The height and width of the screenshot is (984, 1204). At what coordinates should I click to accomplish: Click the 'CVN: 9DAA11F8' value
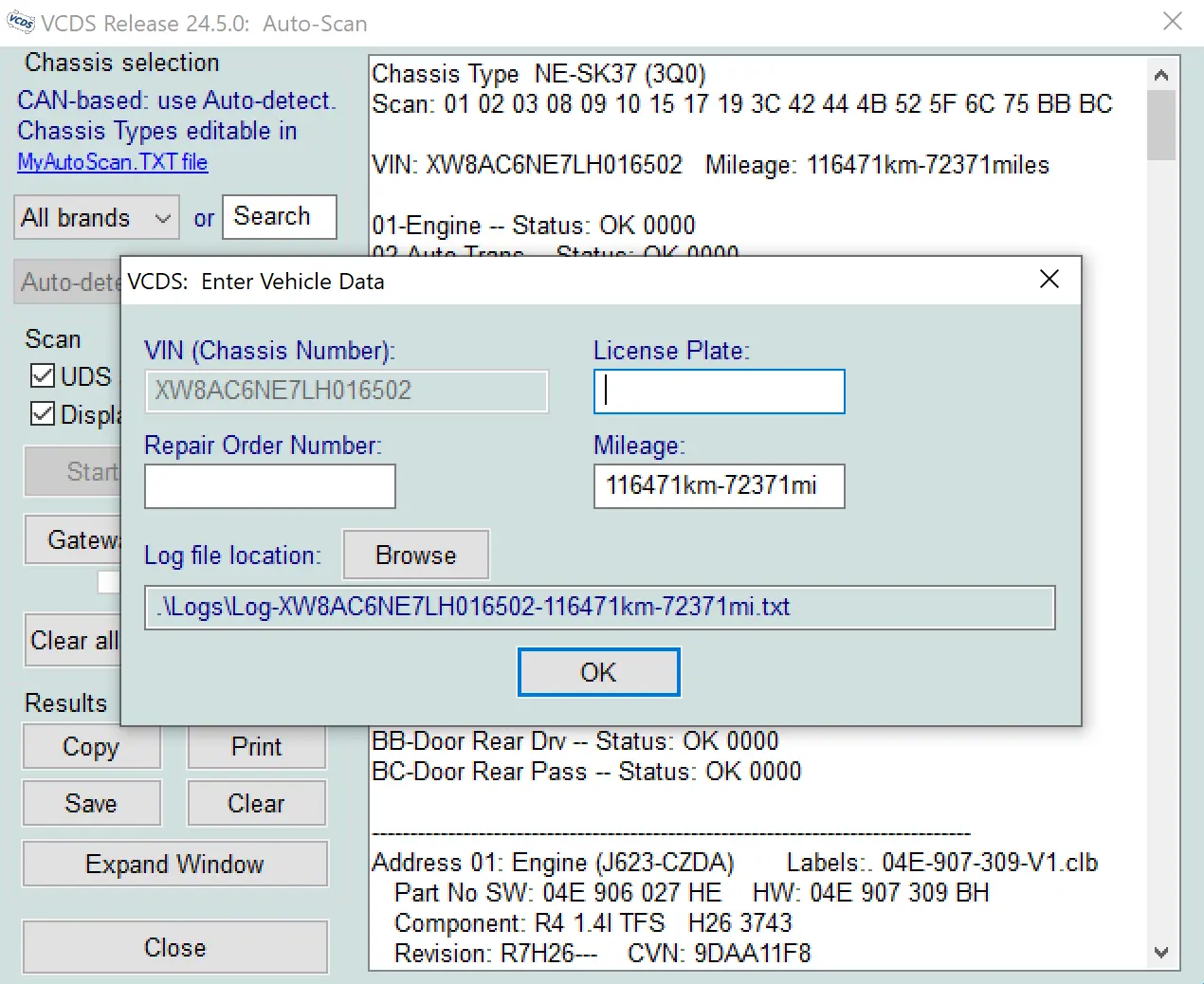point(720,954)
